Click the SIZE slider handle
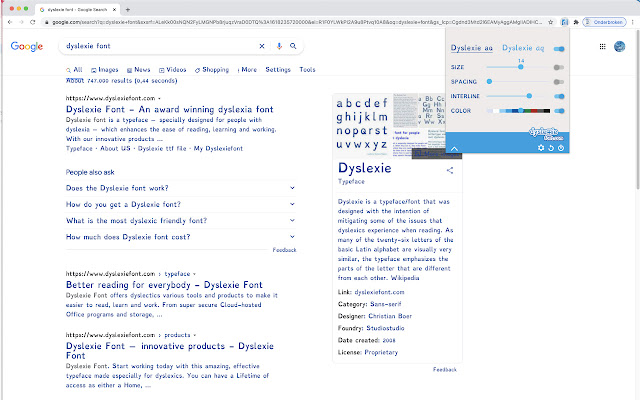The width and height of the screenshot is (640, 400). point(520,67)
